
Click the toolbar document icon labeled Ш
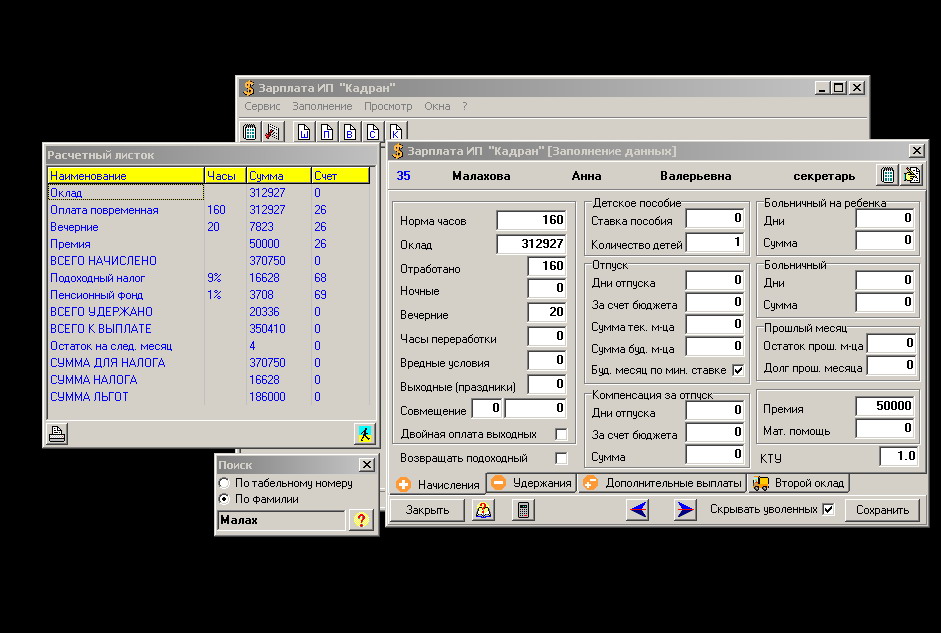[303, 132]
